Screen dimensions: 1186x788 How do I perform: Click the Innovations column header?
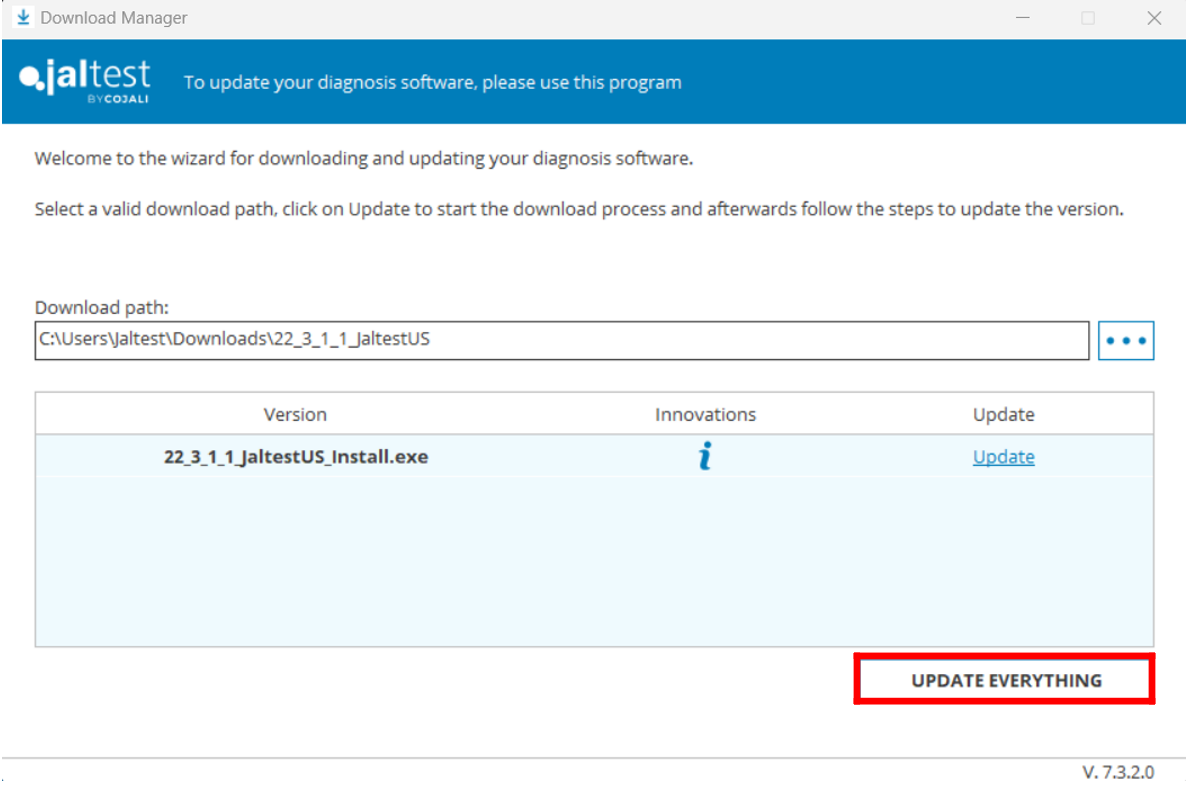(705, 414)
